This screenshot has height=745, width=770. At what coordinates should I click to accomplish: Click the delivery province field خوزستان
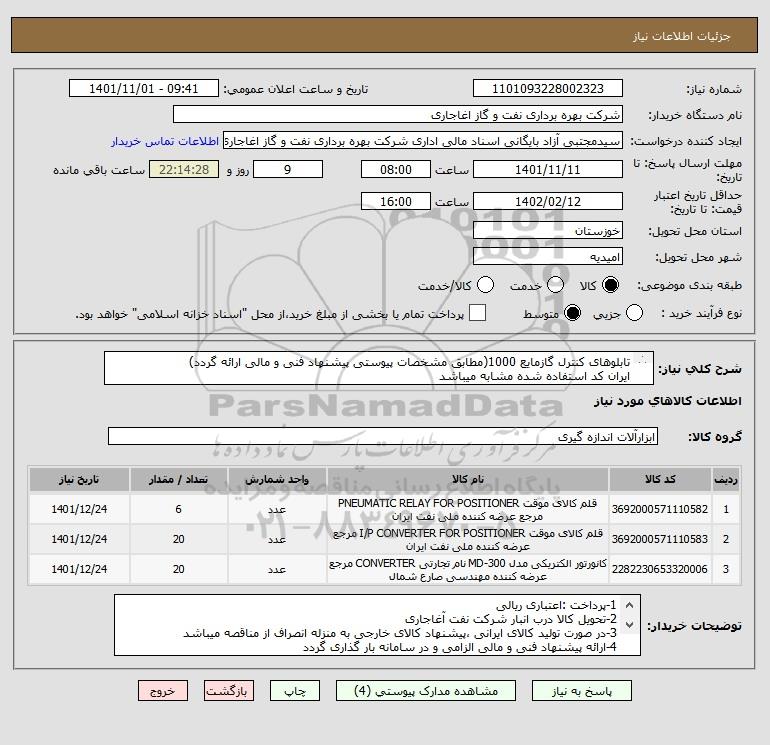coord(548,230)
